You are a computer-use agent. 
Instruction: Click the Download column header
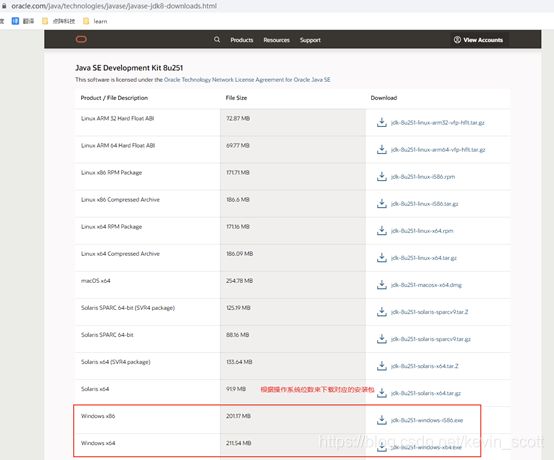384,98
